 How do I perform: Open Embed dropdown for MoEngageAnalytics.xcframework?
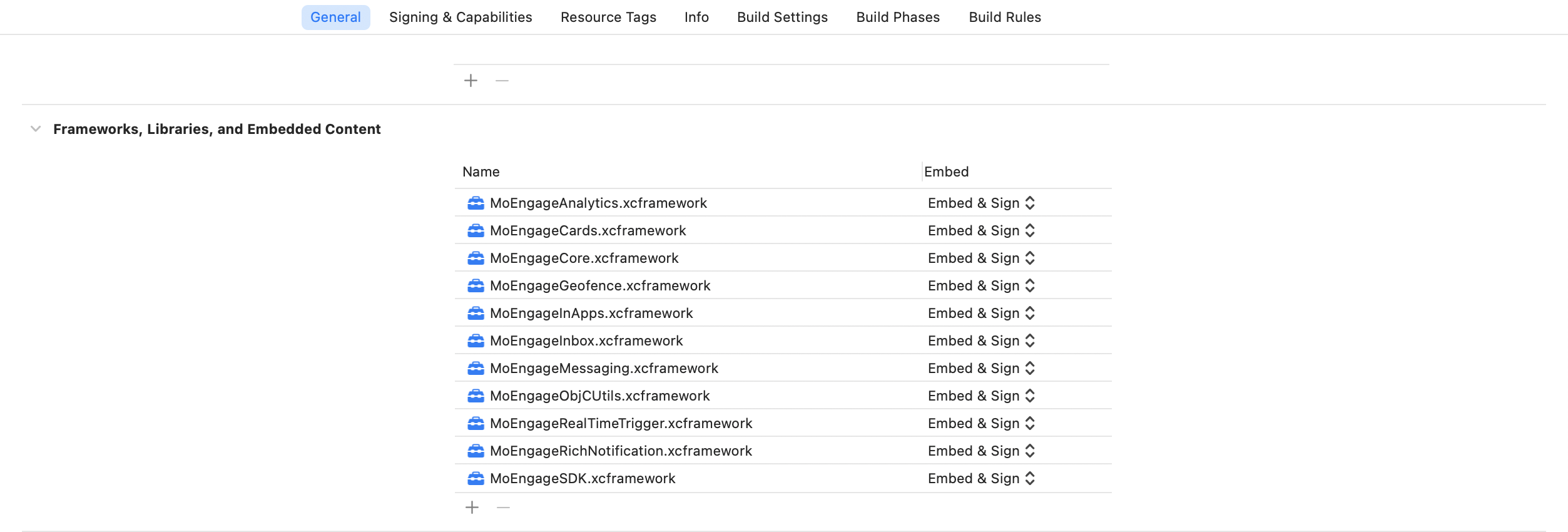[981, 203]
